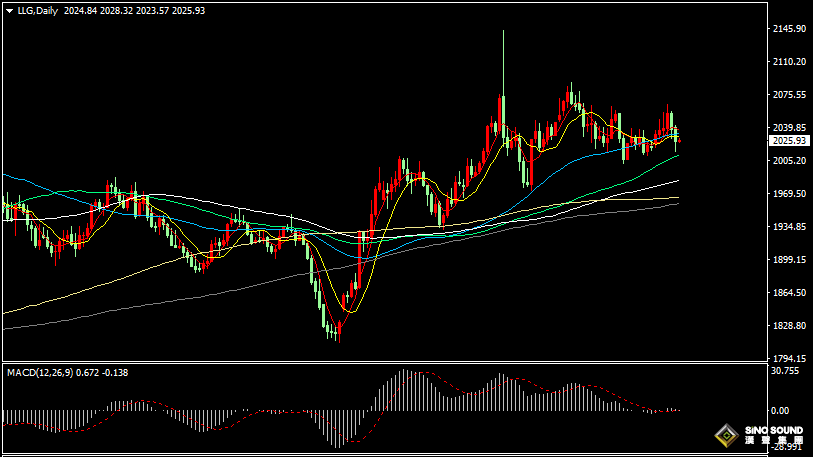Click the 2075.55 level on price scale
The image size is (813, 457).
[789, 95]
